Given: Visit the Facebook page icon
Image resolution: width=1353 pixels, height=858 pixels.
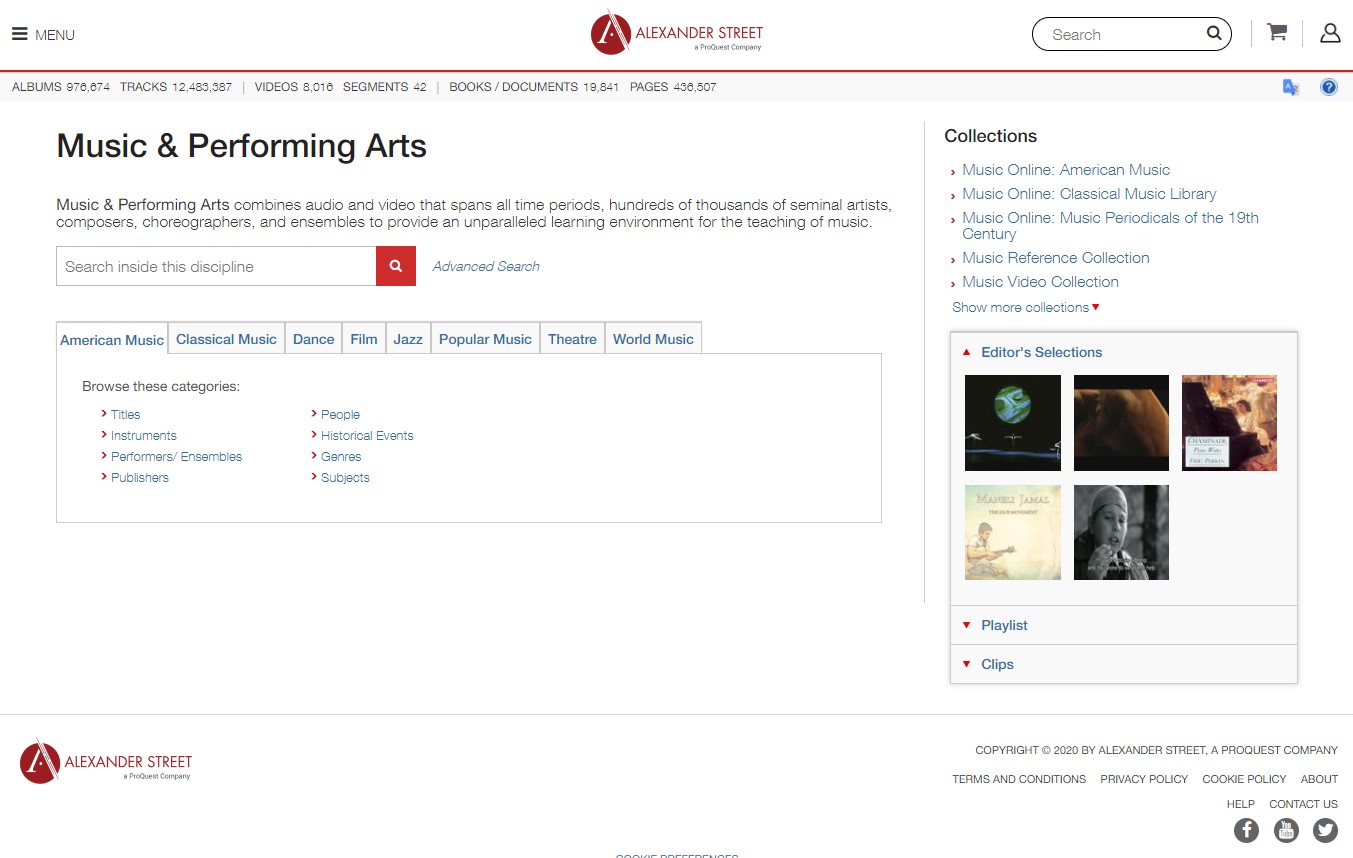Looking at the screenshot, I should (1246, 830).
